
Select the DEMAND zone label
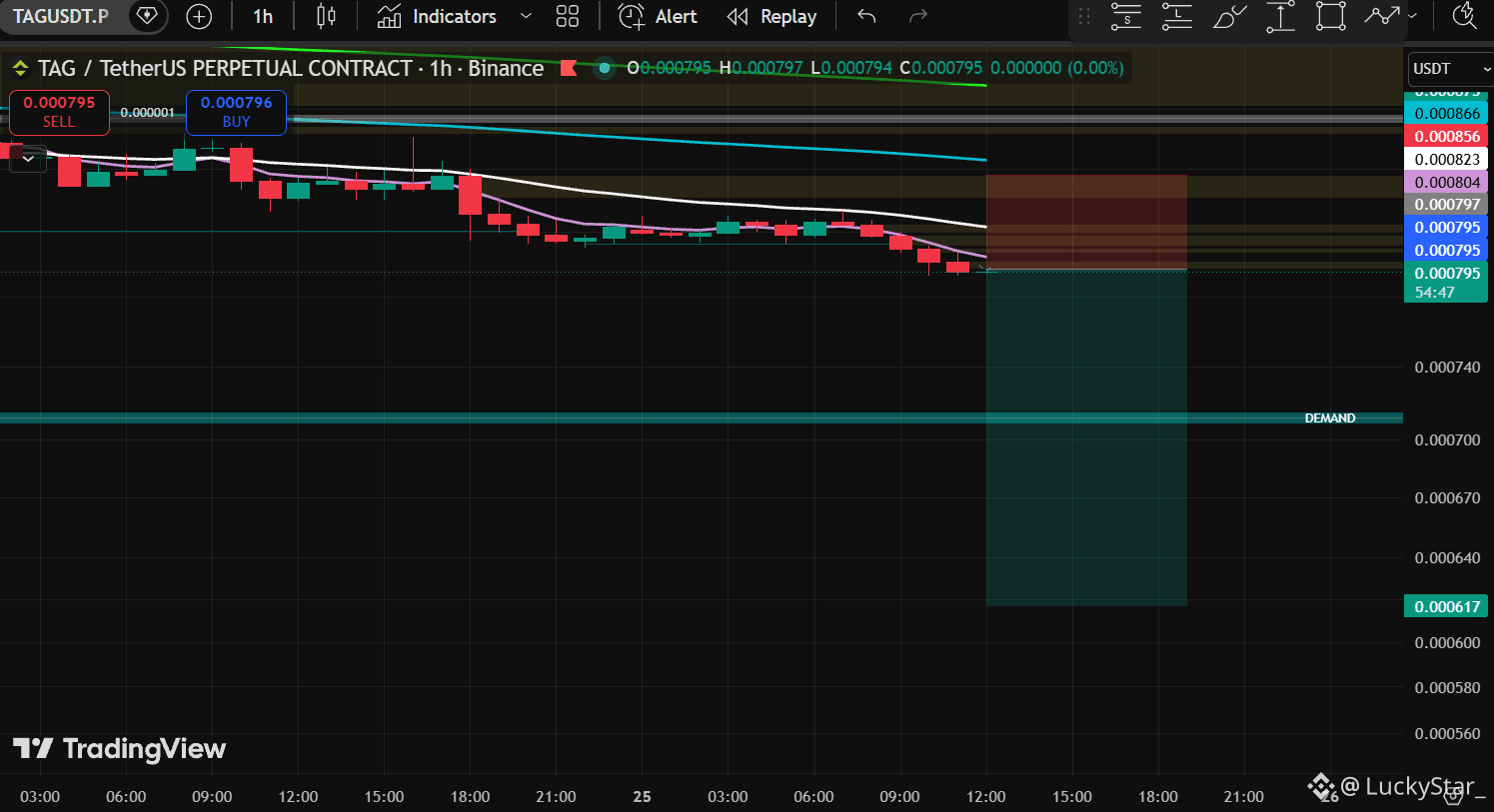point(1329,418)
